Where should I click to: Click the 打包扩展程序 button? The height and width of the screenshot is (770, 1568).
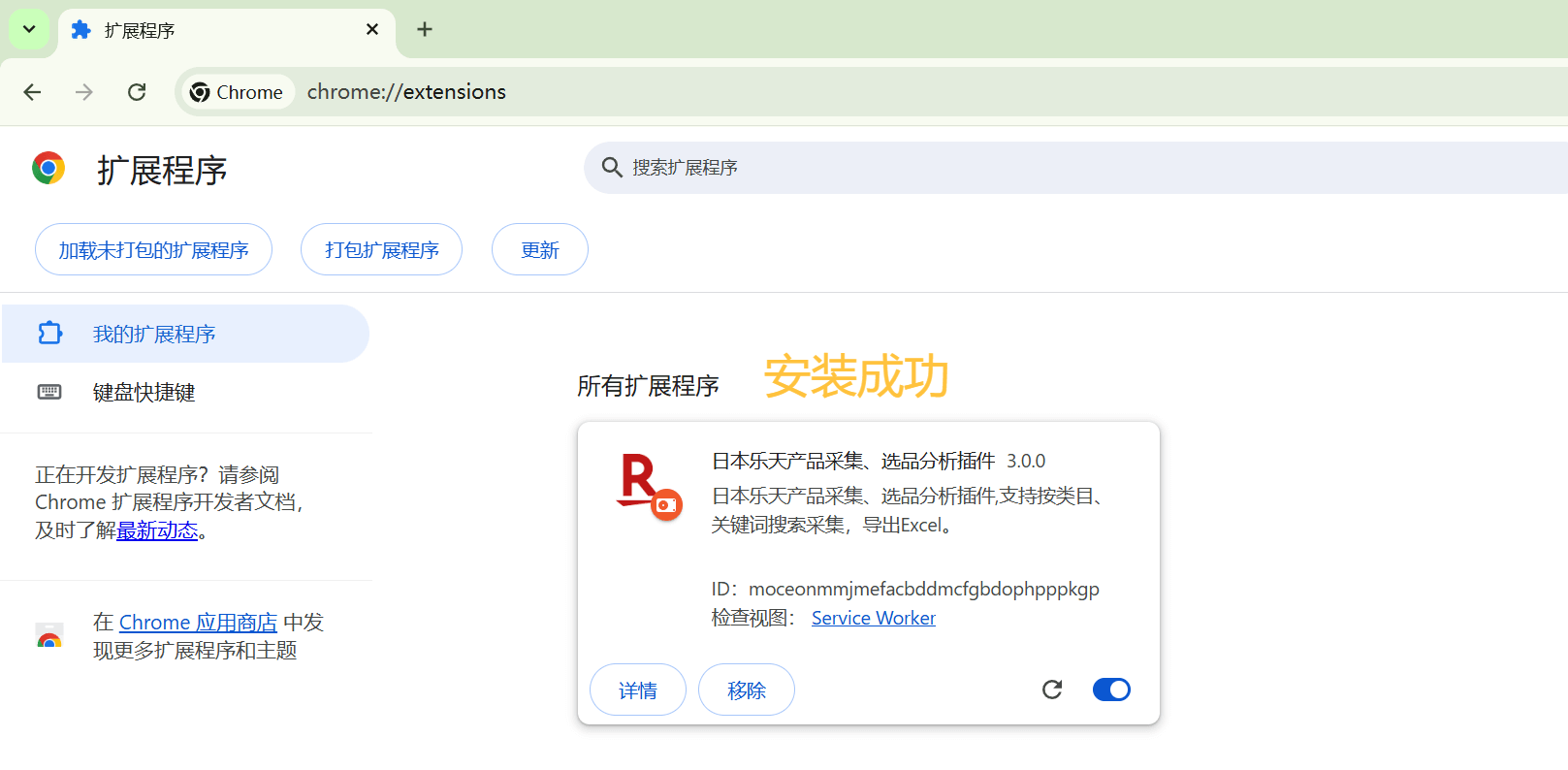381,250
